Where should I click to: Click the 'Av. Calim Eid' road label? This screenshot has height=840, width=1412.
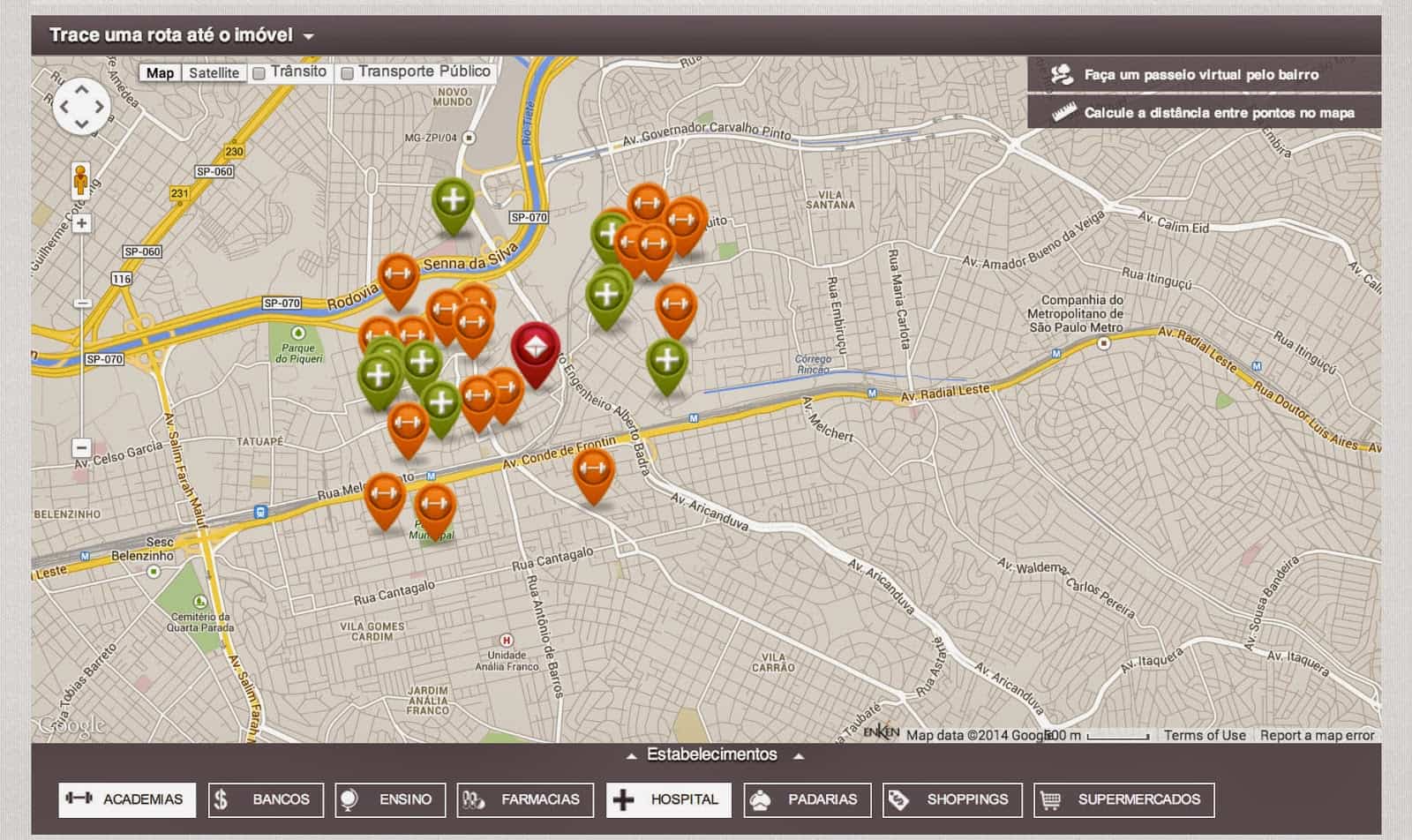click(1173, 221)
